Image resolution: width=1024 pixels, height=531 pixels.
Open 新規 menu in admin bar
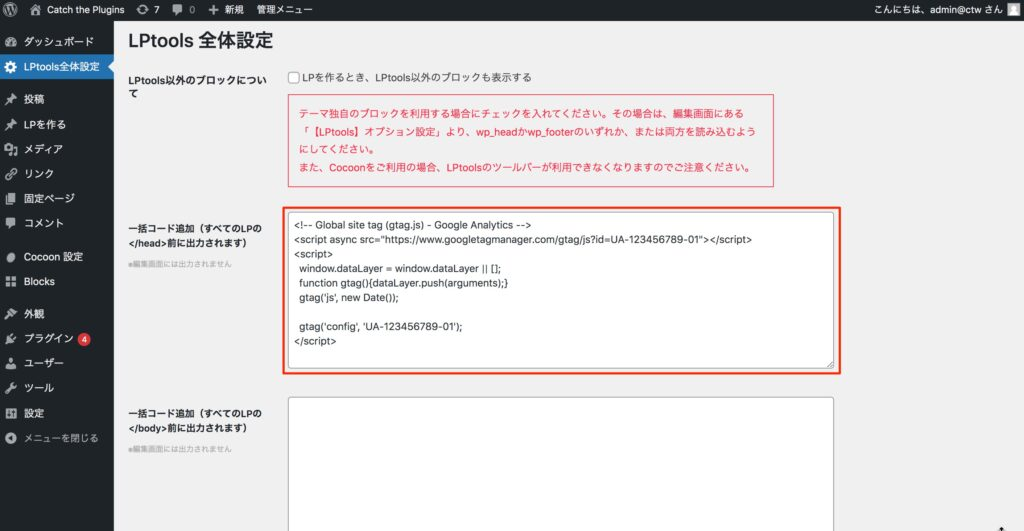coord(226,10)
